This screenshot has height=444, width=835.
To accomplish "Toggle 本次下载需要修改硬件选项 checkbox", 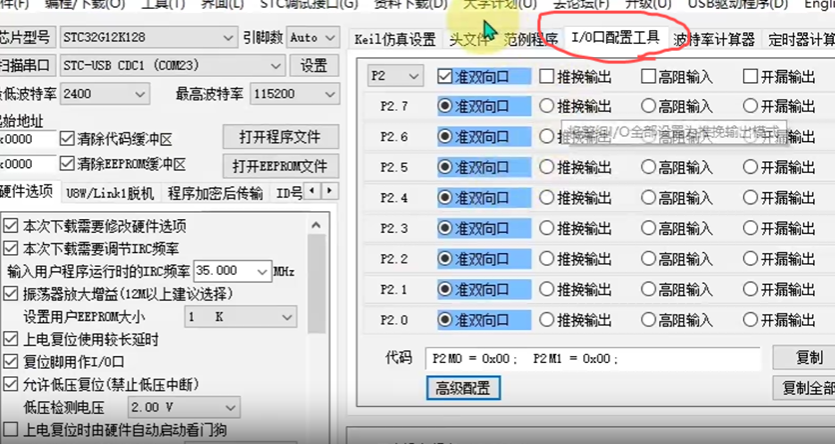I will pyautogui.click(x=11, y=226).
